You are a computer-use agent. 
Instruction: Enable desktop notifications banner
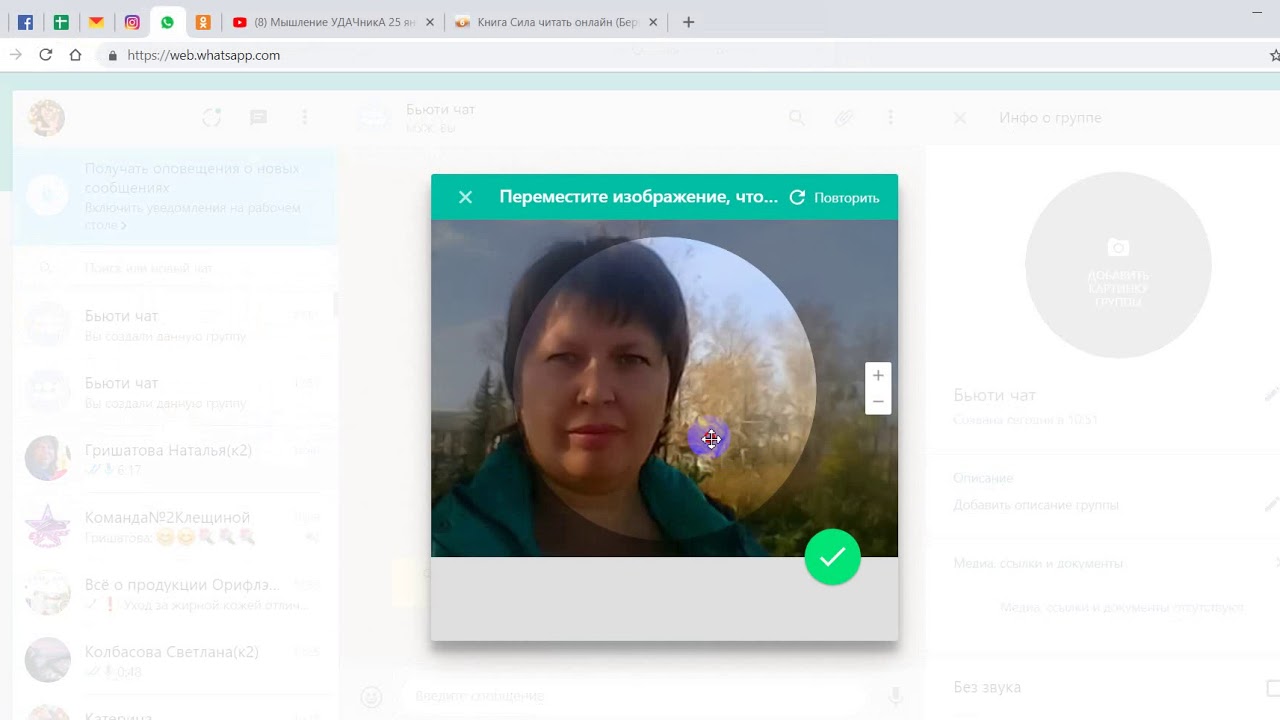click(175, 197)
